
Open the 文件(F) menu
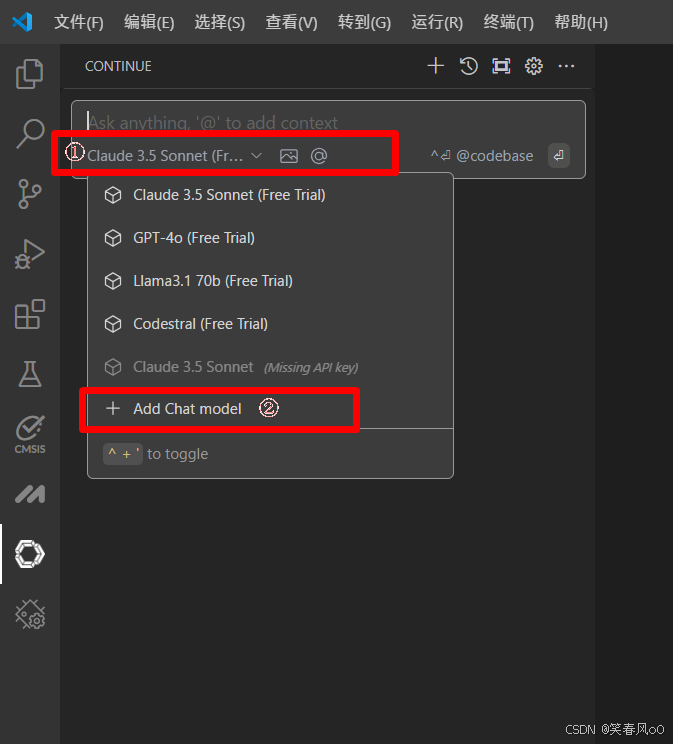point(79,22)
